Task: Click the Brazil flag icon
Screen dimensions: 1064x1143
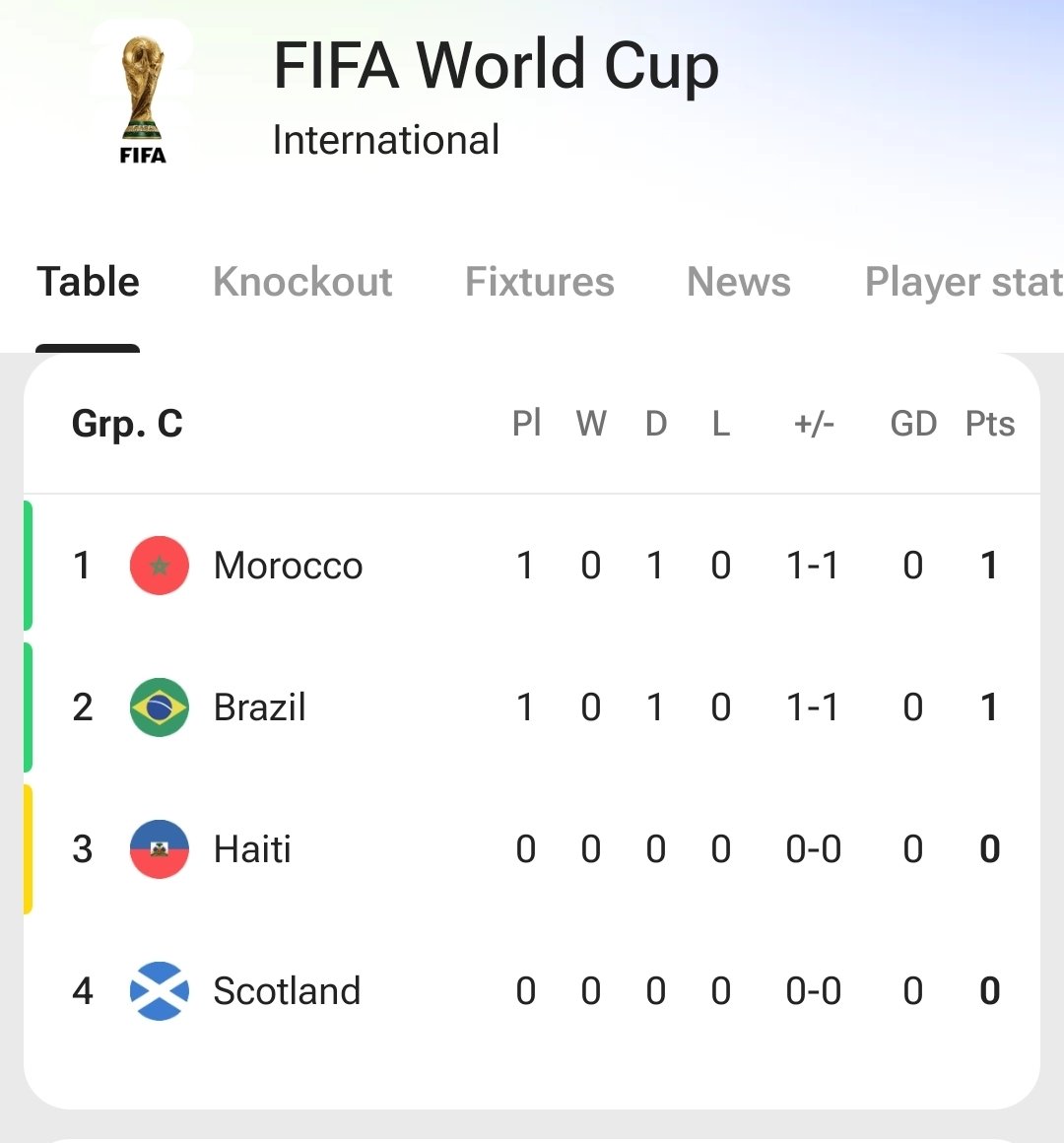Action: coord(160,707)
